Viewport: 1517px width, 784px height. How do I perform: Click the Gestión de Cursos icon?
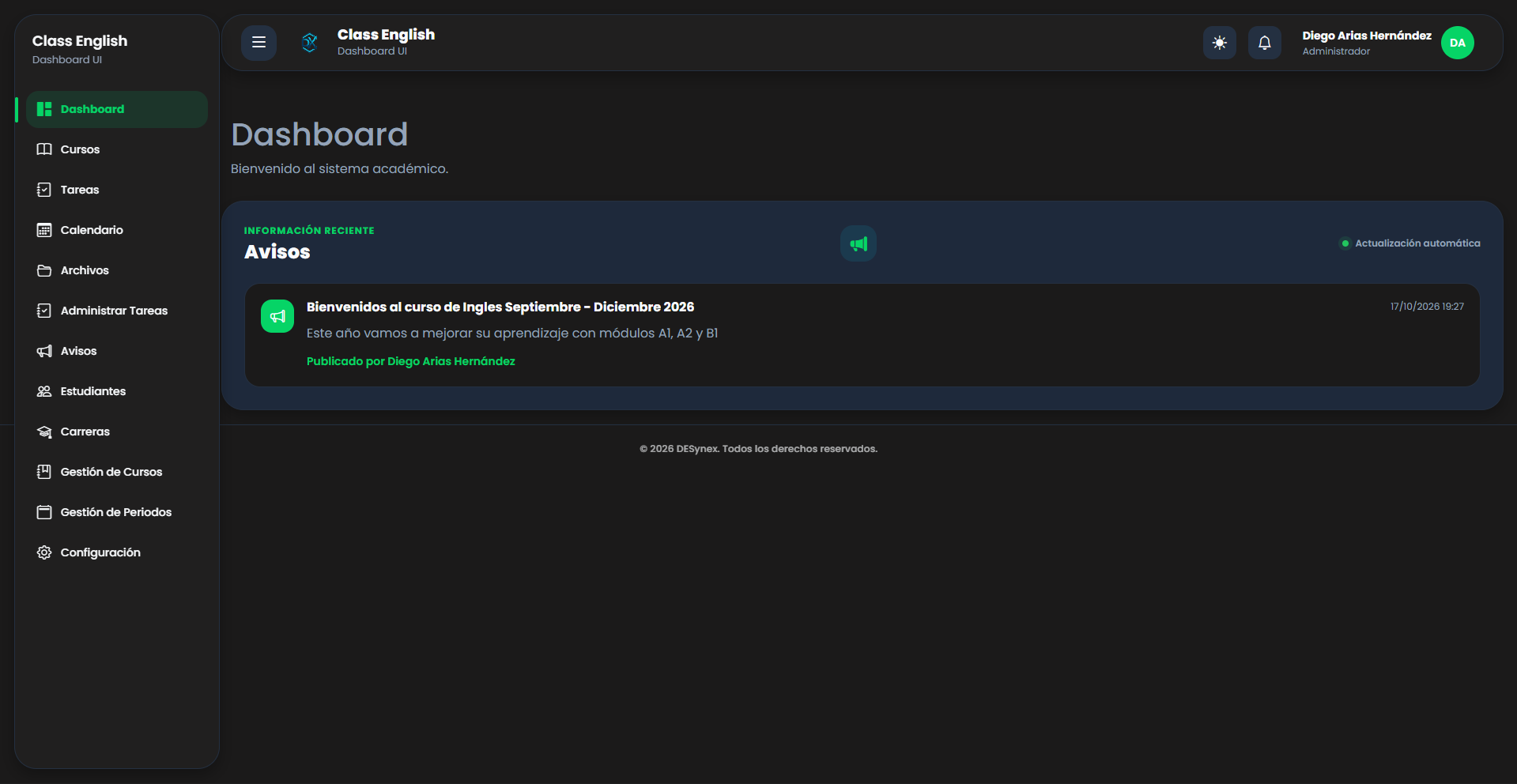(44, 472)
